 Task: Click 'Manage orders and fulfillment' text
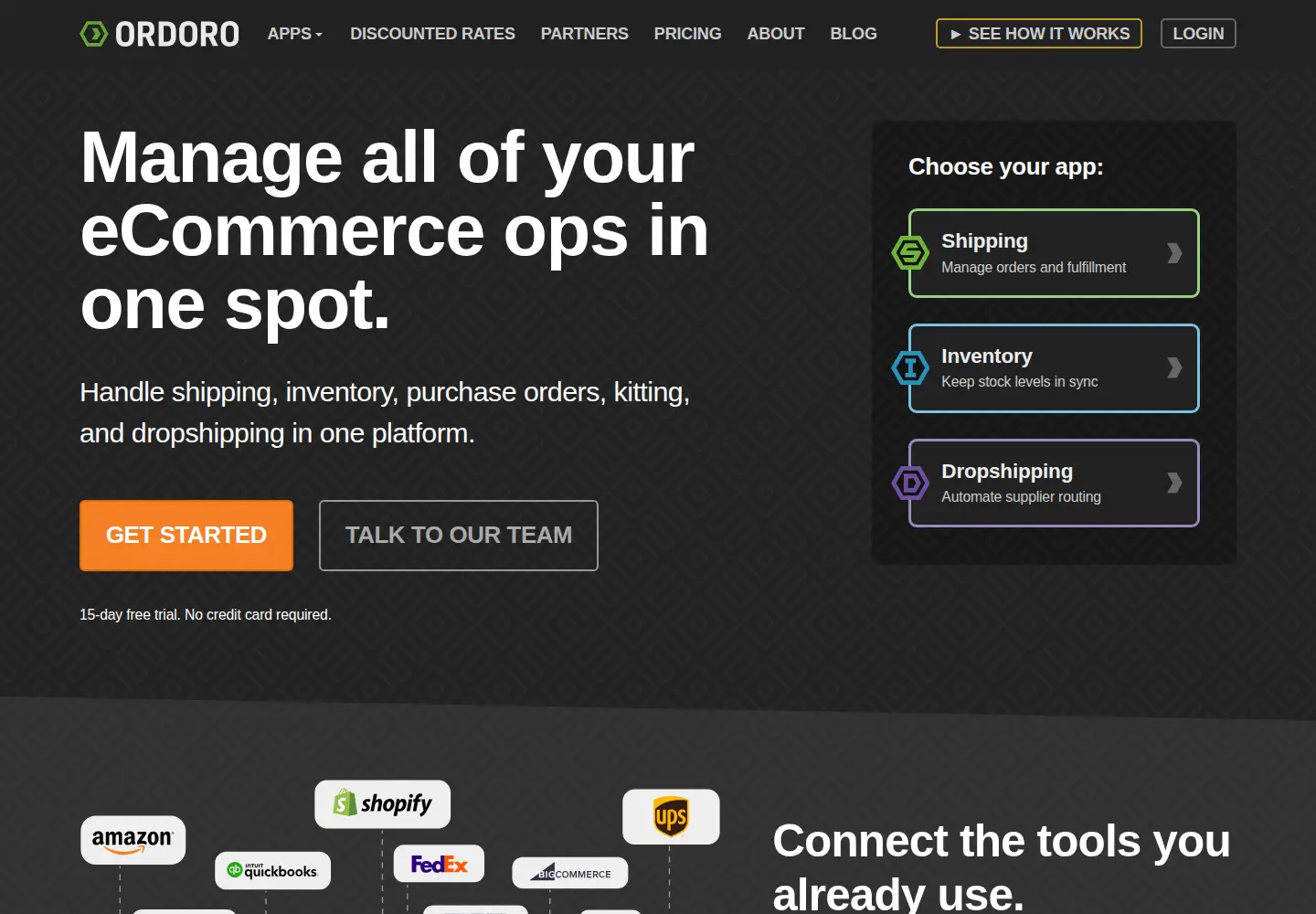tap(1034, 268)
